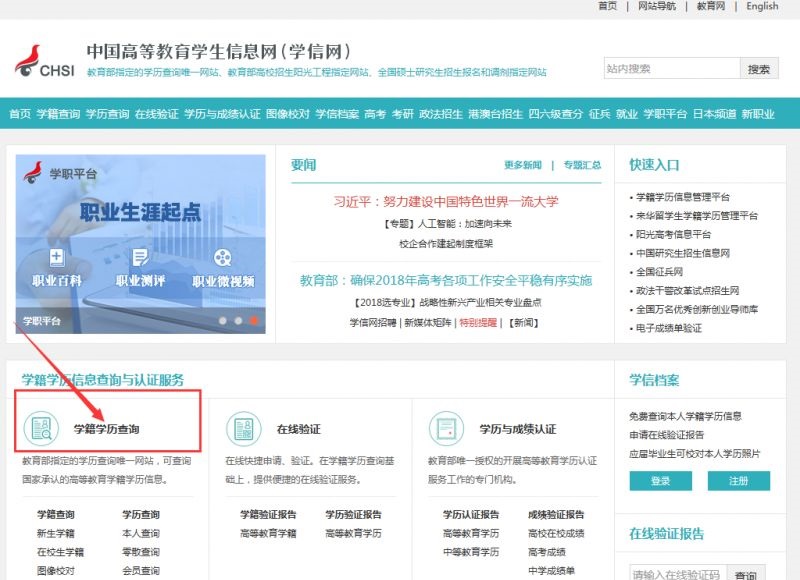Open 政法招生 in the navigation bar
Viewport: 800px width, 580px height.
tap(441, 114)
